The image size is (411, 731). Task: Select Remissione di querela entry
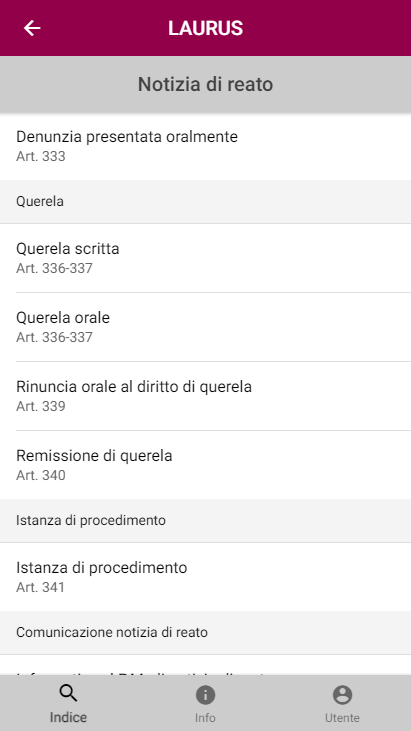click(x=206, y=465)
